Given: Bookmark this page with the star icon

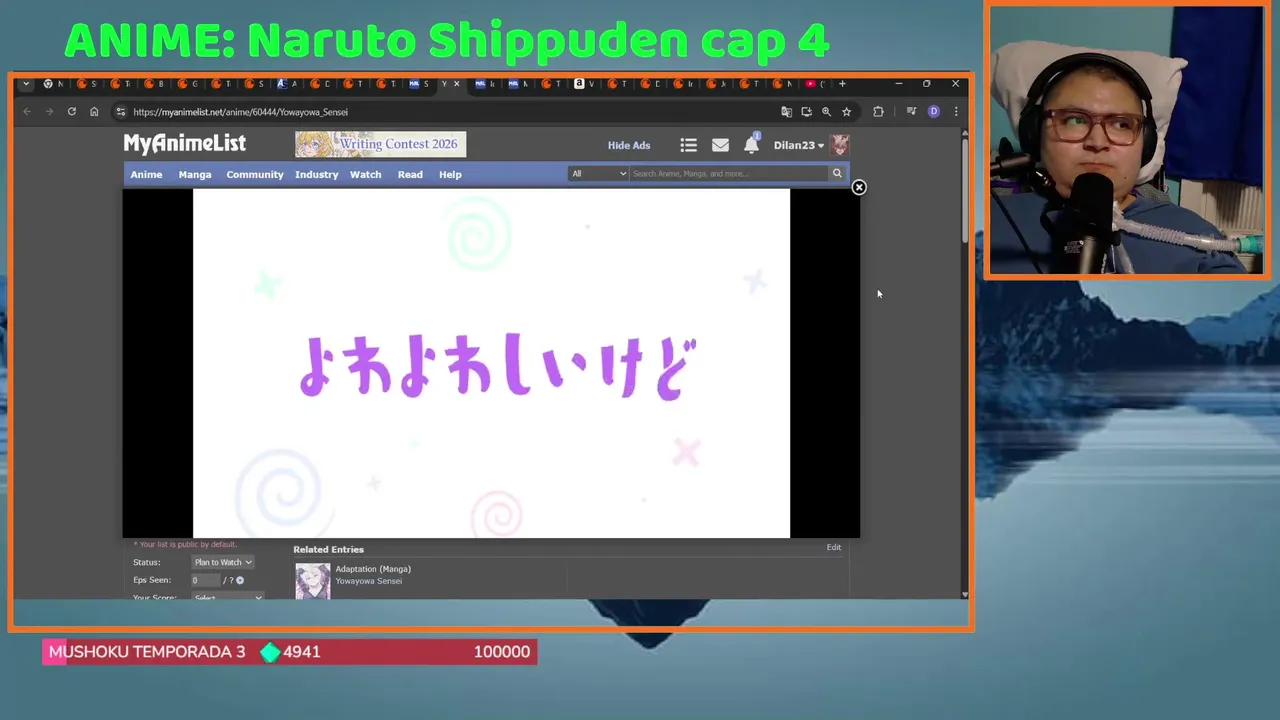Looking at the screenshot, I should coord(846,112).
